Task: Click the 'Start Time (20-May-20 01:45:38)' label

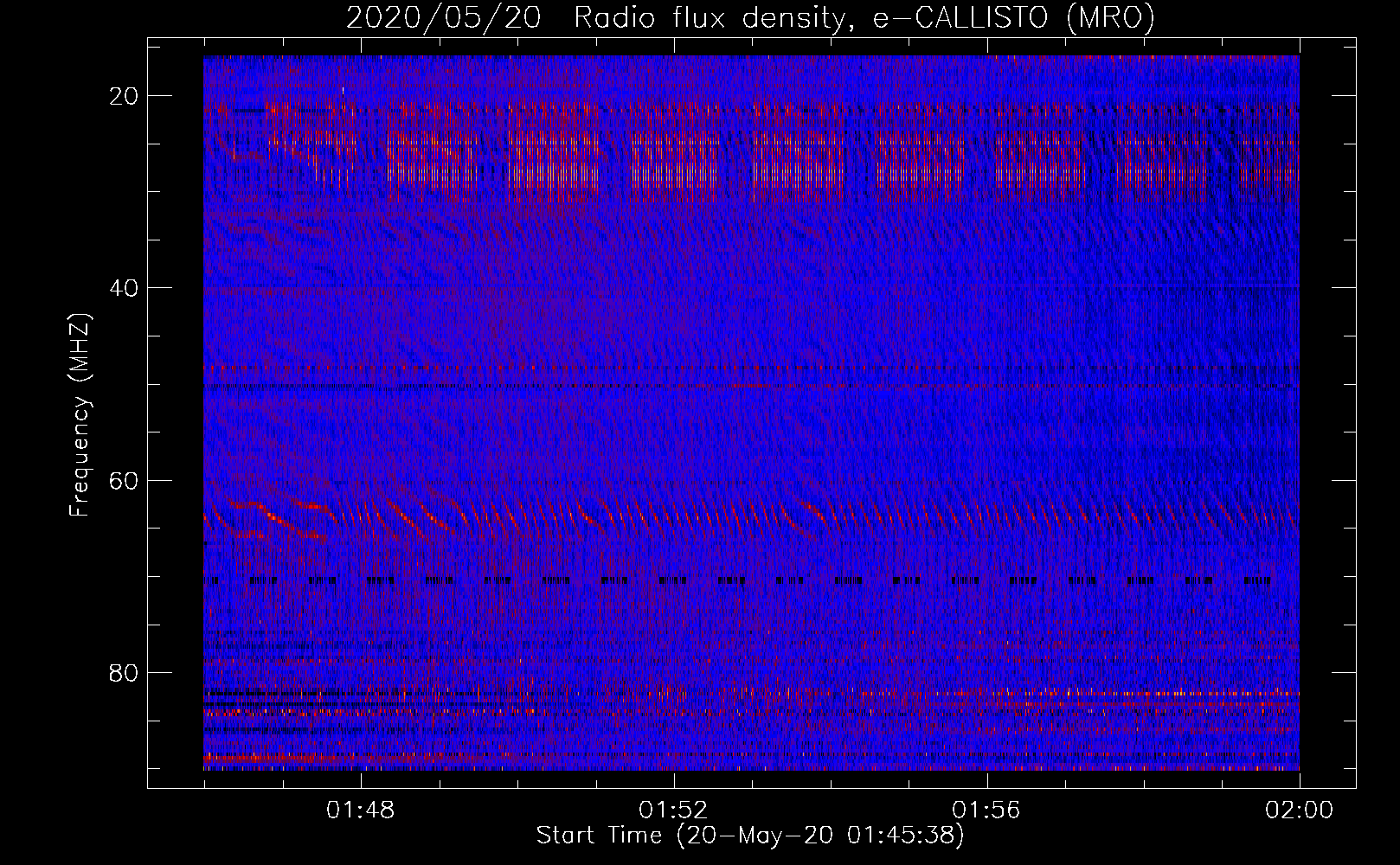Action: pyautogui.click(x=750, y=836)
